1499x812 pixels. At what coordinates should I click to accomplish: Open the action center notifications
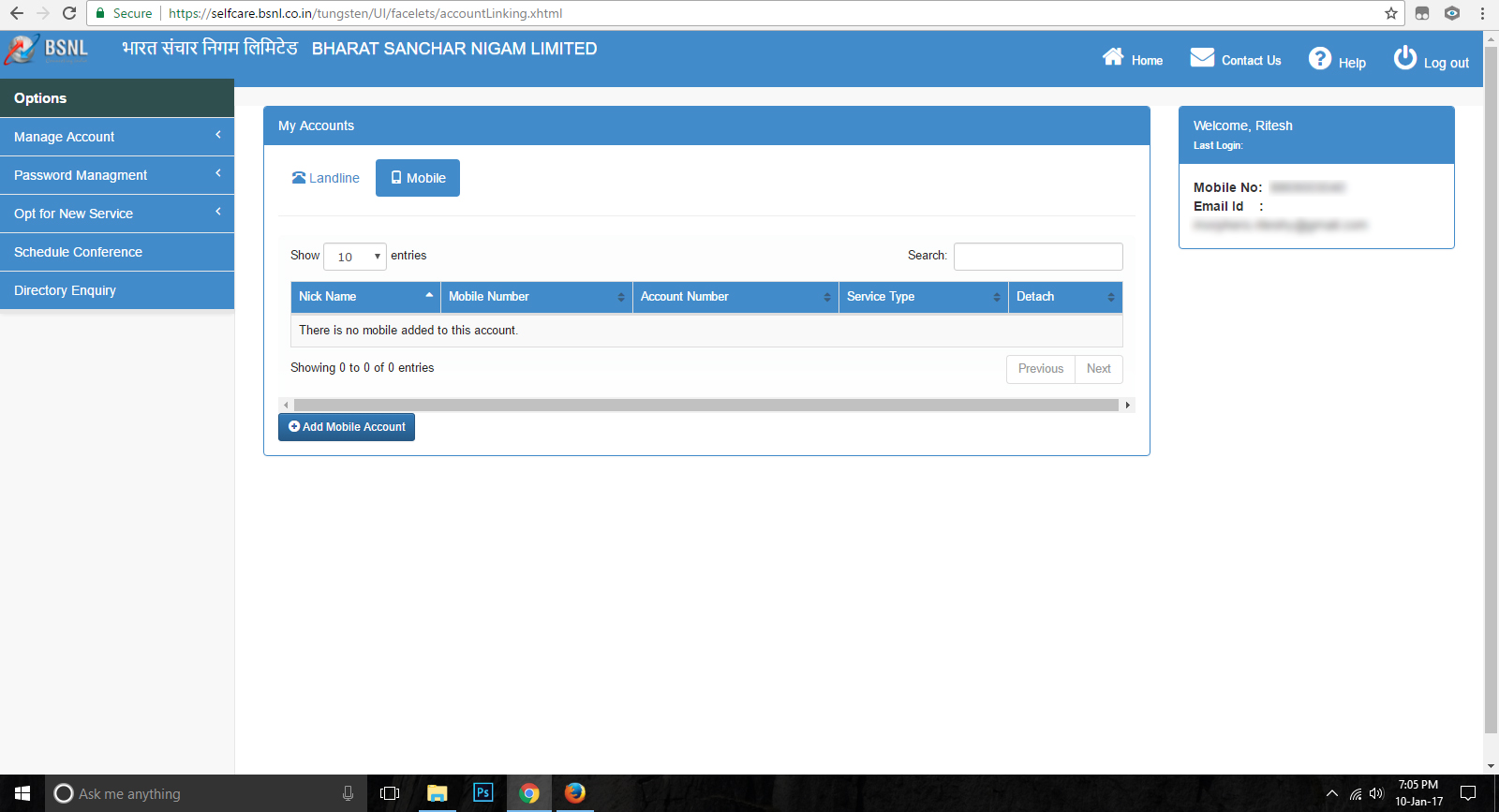pos(1468,793)
